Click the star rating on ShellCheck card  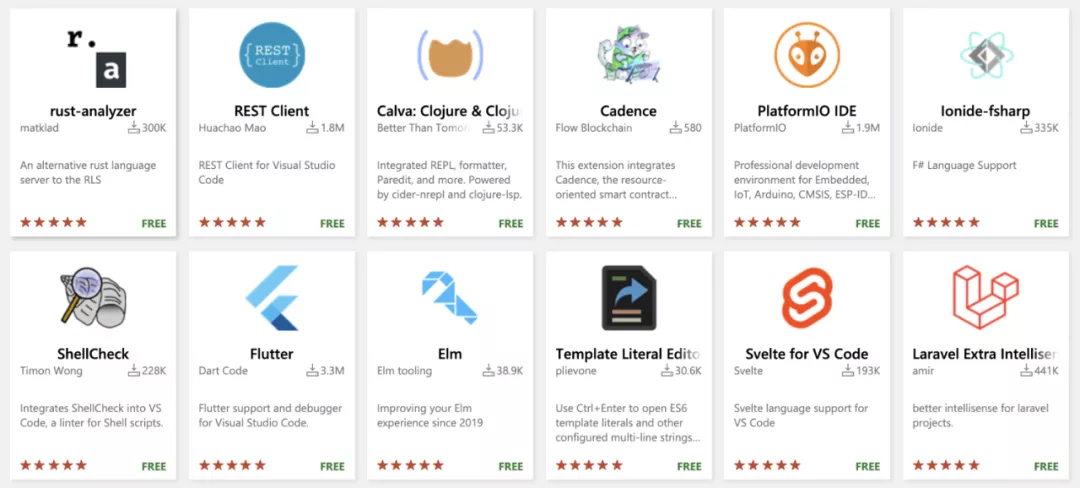pyautogui.click(x=53, y=465)
